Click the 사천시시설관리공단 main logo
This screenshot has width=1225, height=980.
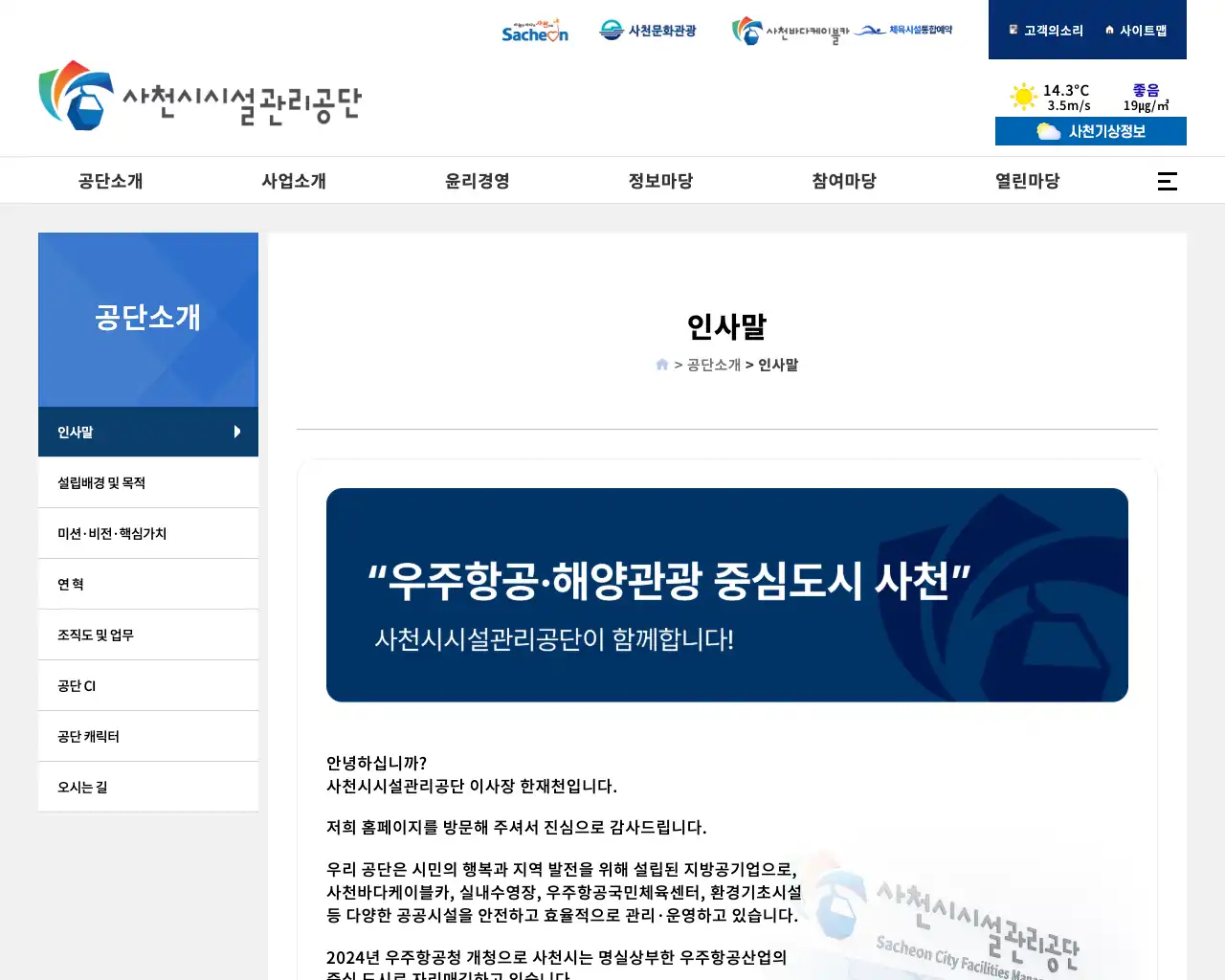point(200,95)
